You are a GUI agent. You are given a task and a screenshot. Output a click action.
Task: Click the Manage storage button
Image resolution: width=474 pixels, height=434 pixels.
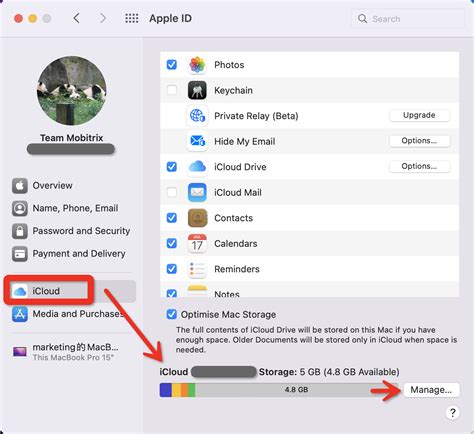431,390
